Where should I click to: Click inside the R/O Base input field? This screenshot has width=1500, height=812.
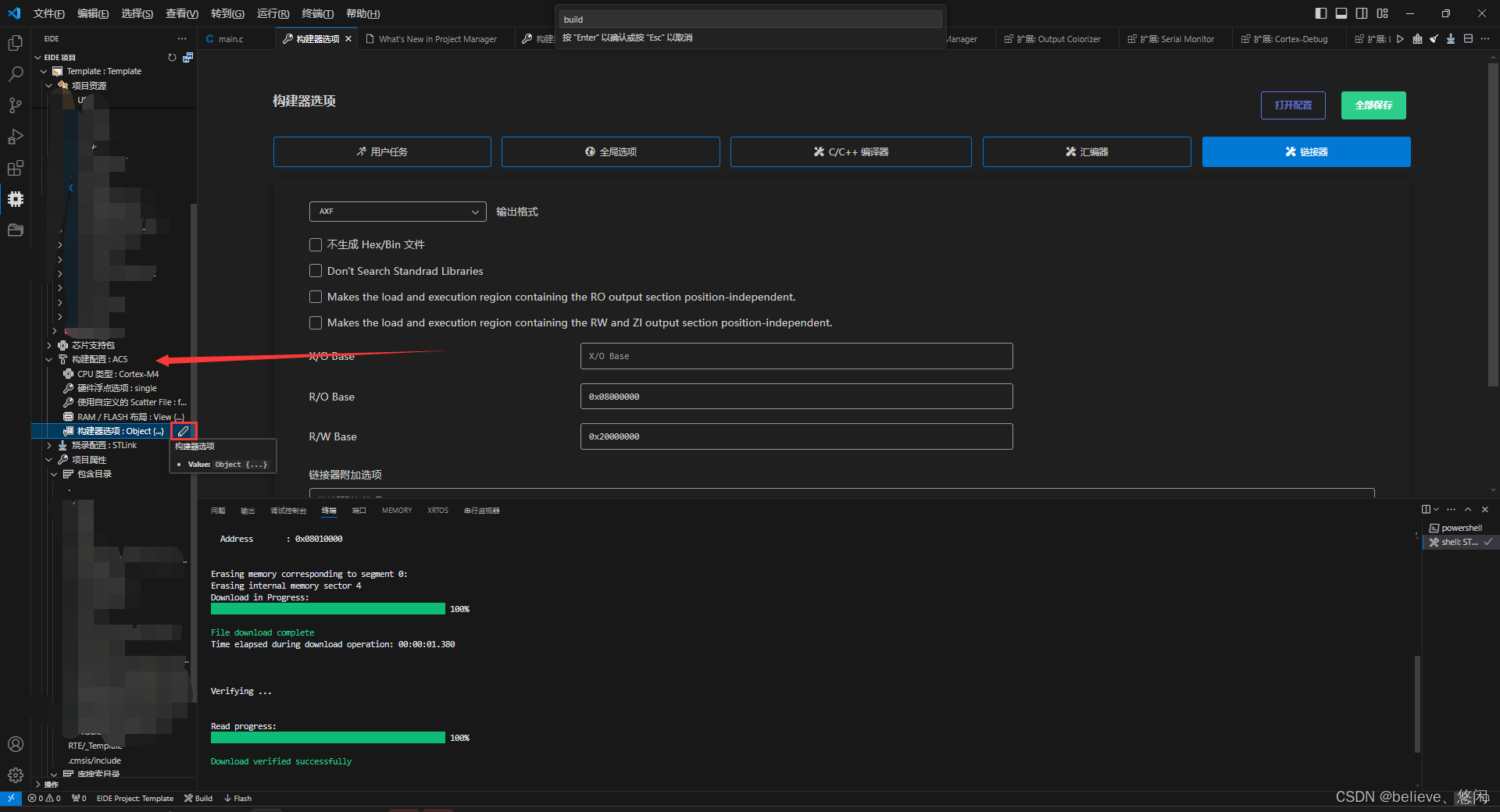pos(795,396)
